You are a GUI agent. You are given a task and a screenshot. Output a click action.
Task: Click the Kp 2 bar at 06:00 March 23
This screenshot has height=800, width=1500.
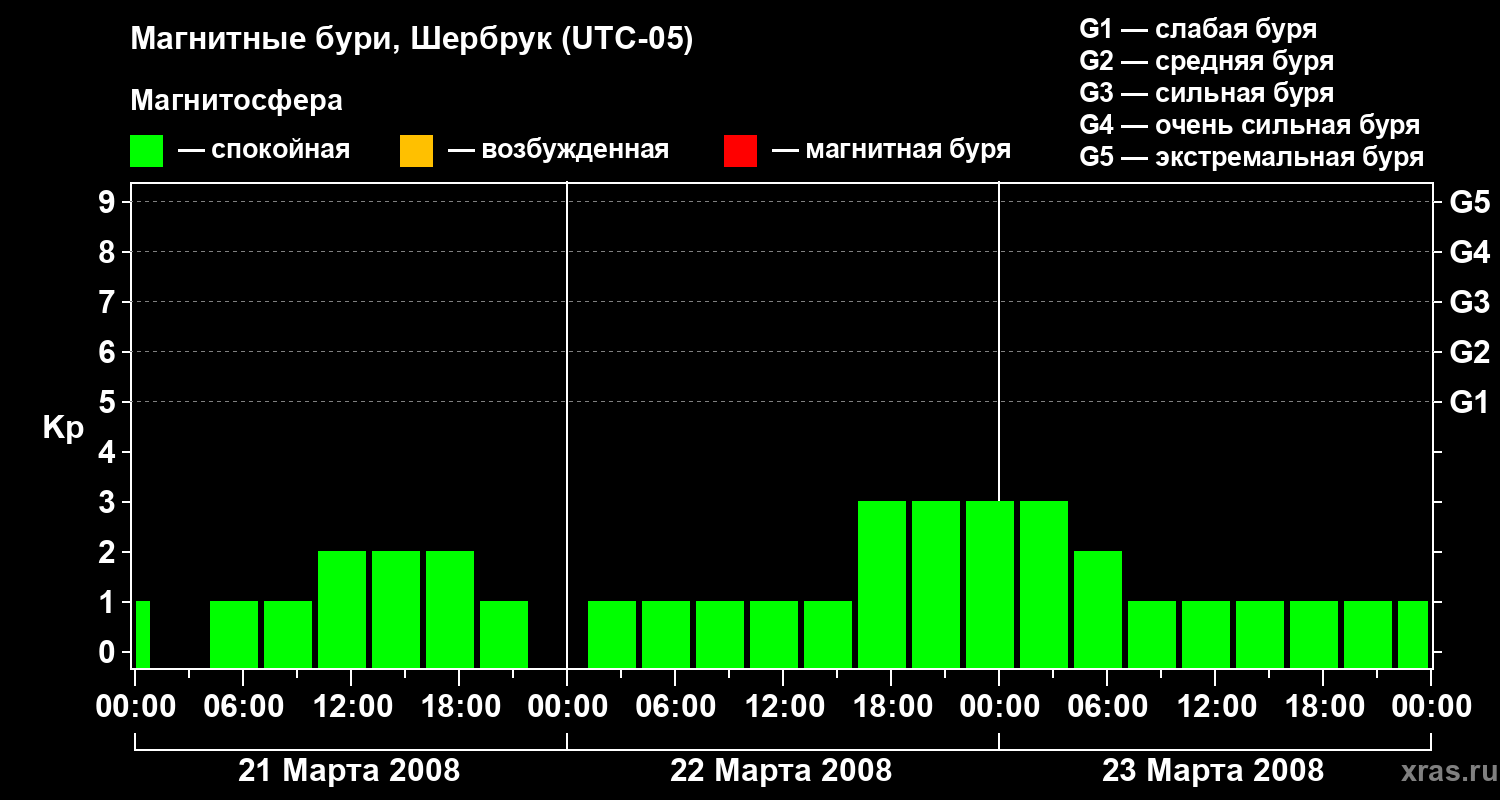[x=1098, y=609]
